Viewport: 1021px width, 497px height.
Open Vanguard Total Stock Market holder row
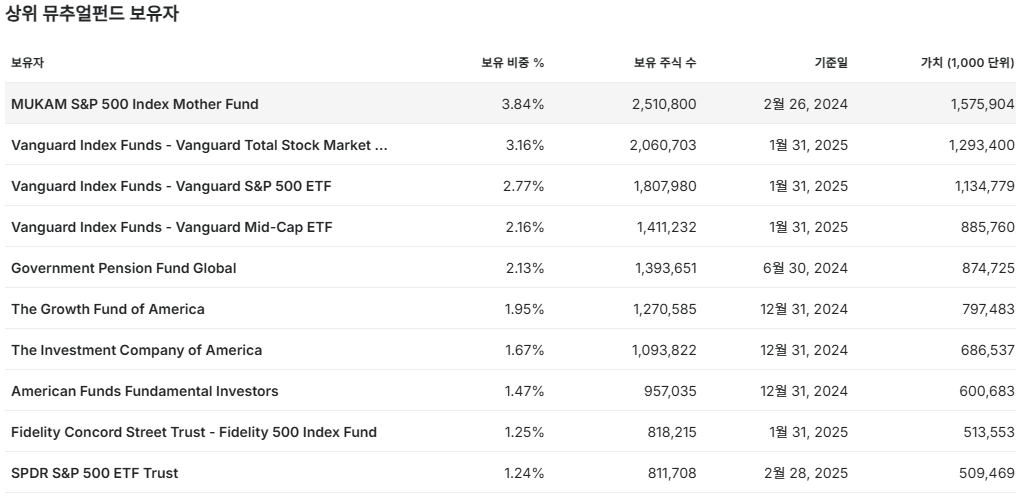199,145
